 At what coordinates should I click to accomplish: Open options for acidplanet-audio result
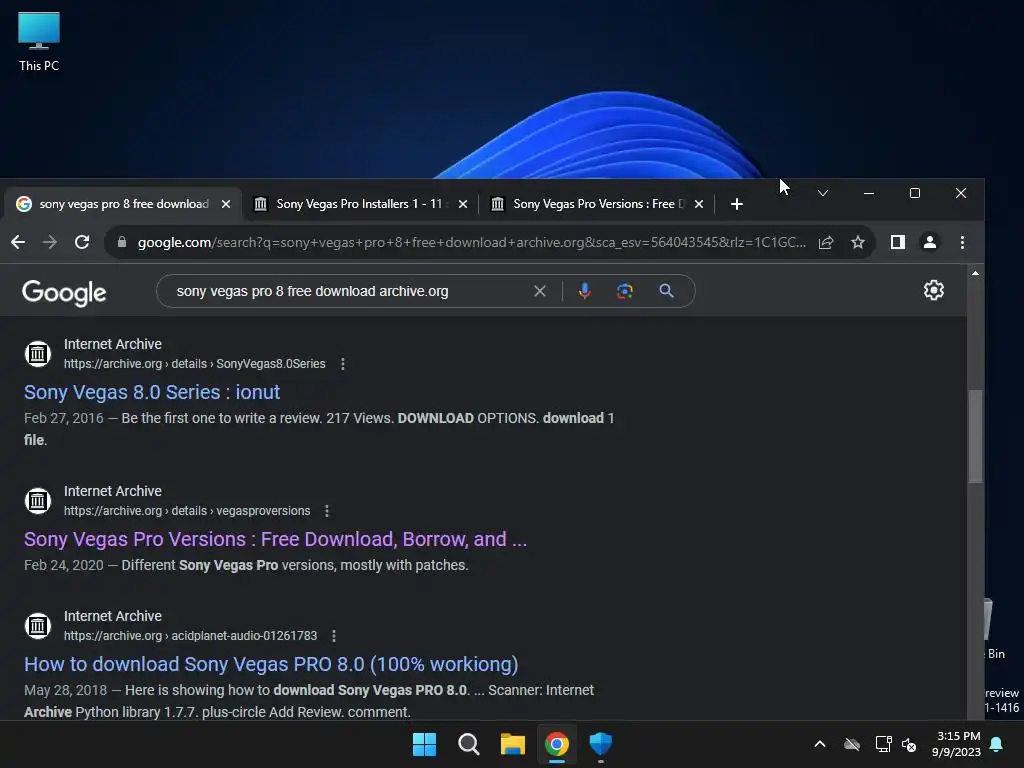334,635
